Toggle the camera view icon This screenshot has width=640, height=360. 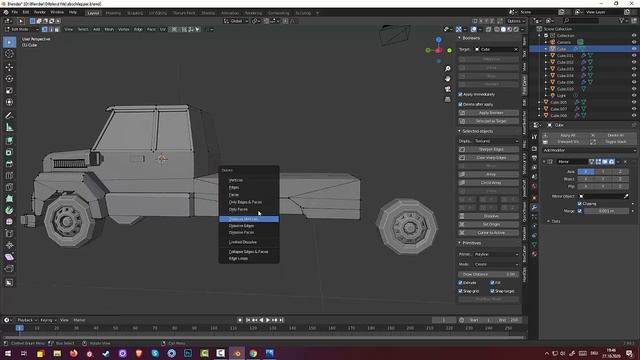point(448,89)
